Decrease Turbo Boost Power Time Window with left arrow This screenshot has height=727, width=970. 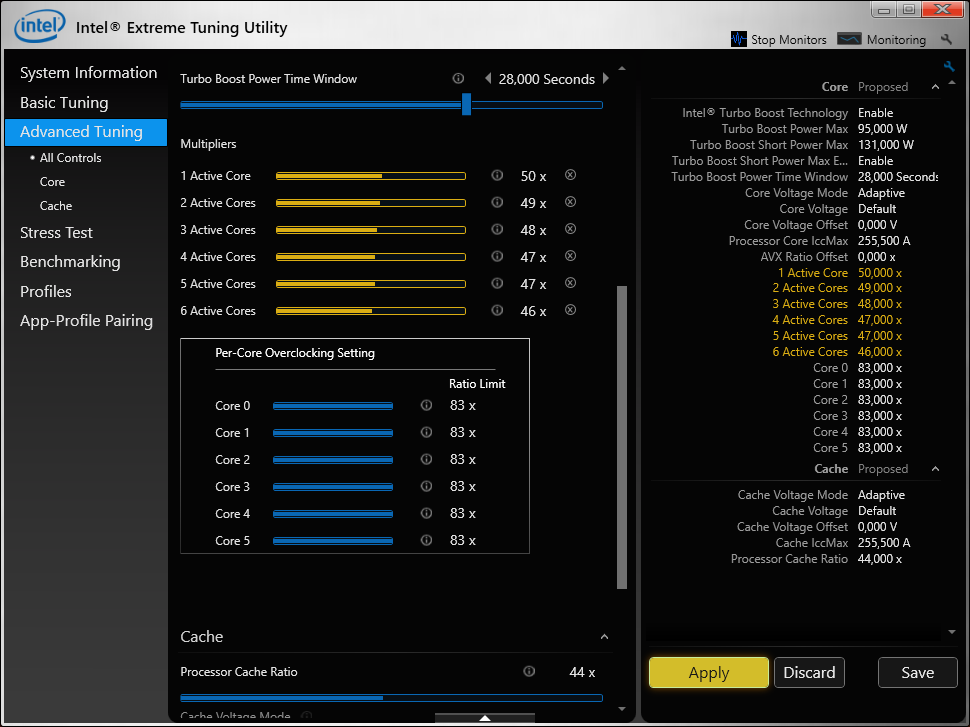point(488,79)
